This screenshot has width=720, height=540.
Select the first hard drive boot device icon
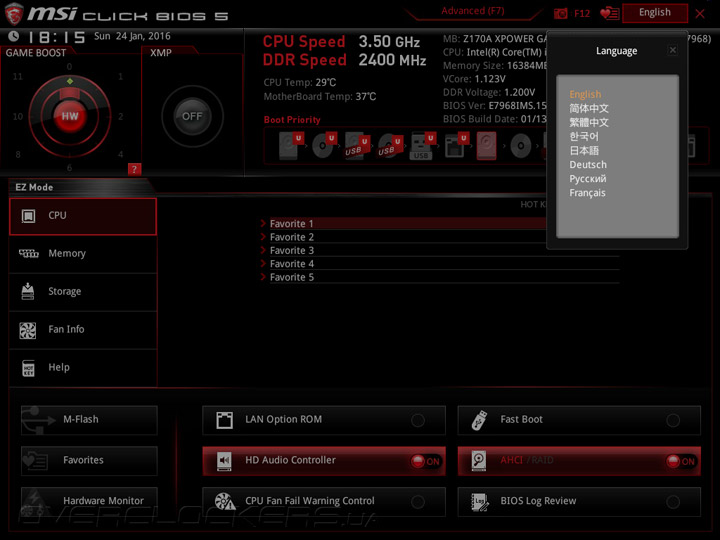(x=292, y=146)
